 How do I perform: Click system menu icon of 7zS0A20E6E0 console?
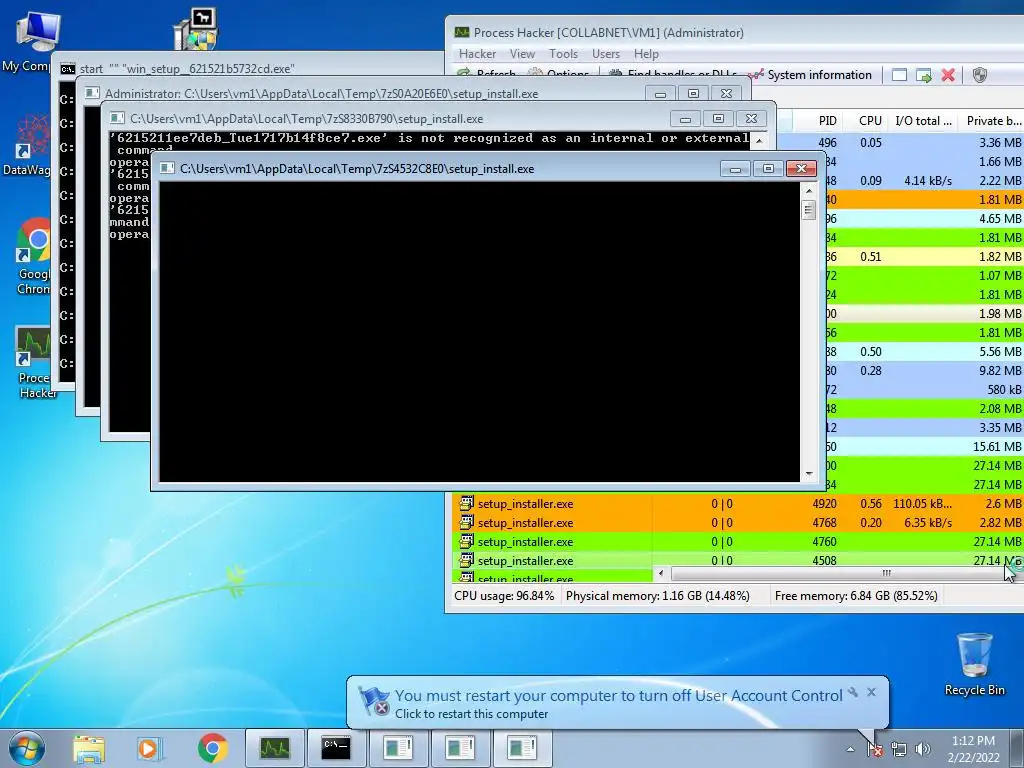coord(92,93)
